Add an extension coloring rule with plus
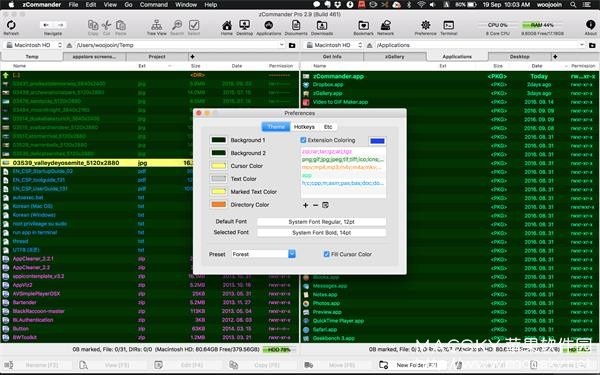 [305, 205]
